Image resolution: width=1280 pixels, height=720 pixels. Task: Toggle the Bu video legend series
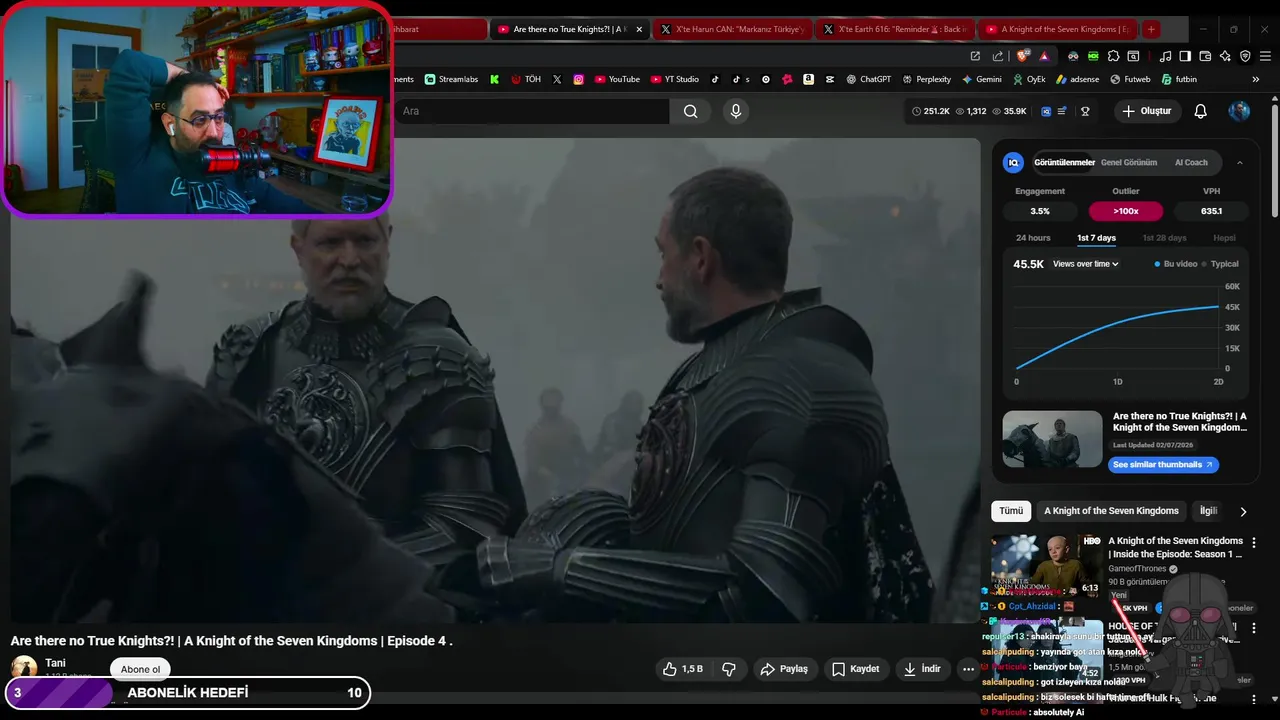point(1175,264)
